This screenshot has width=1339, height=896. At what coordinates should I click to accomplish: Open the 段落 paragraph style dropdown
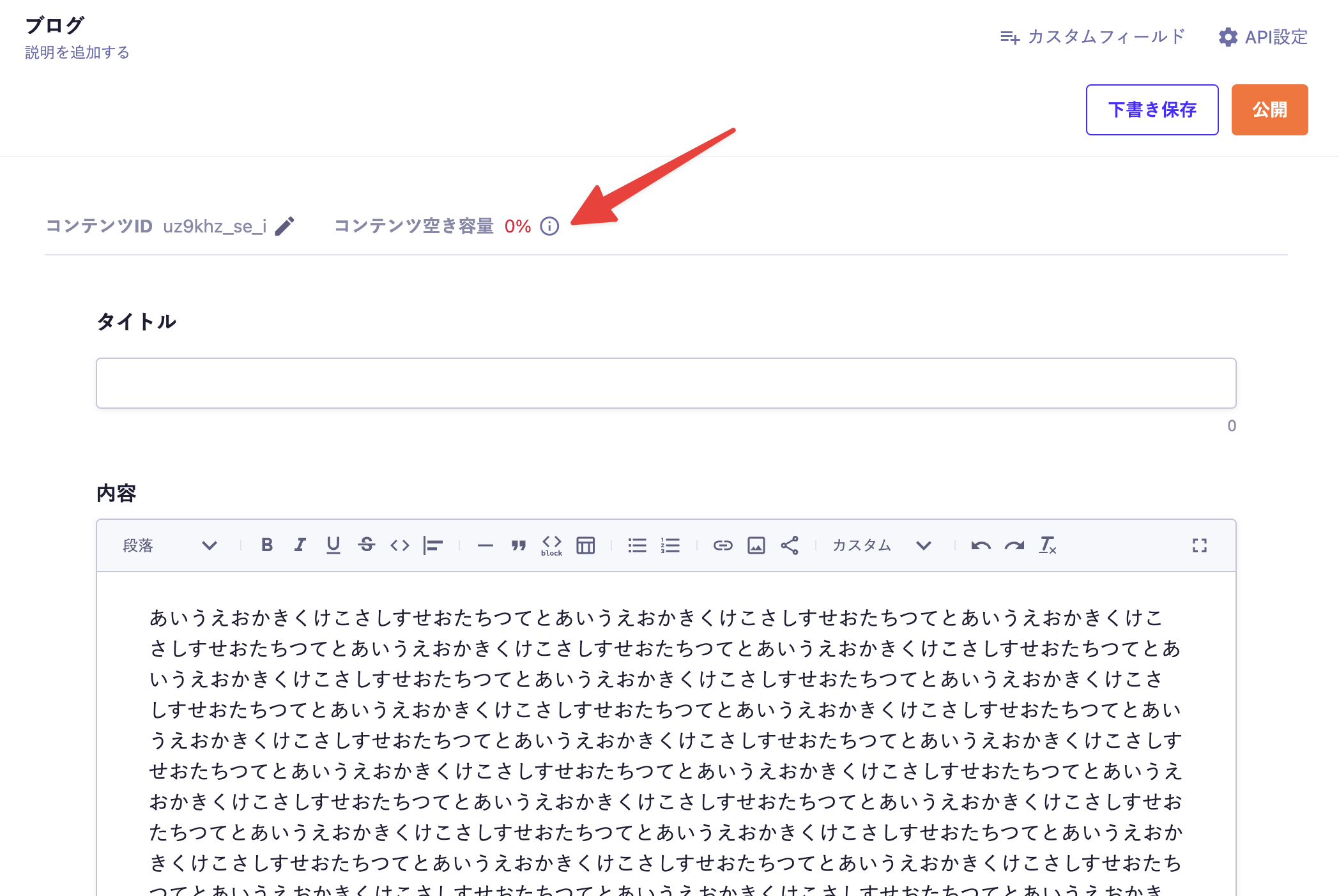pos(169,545)
